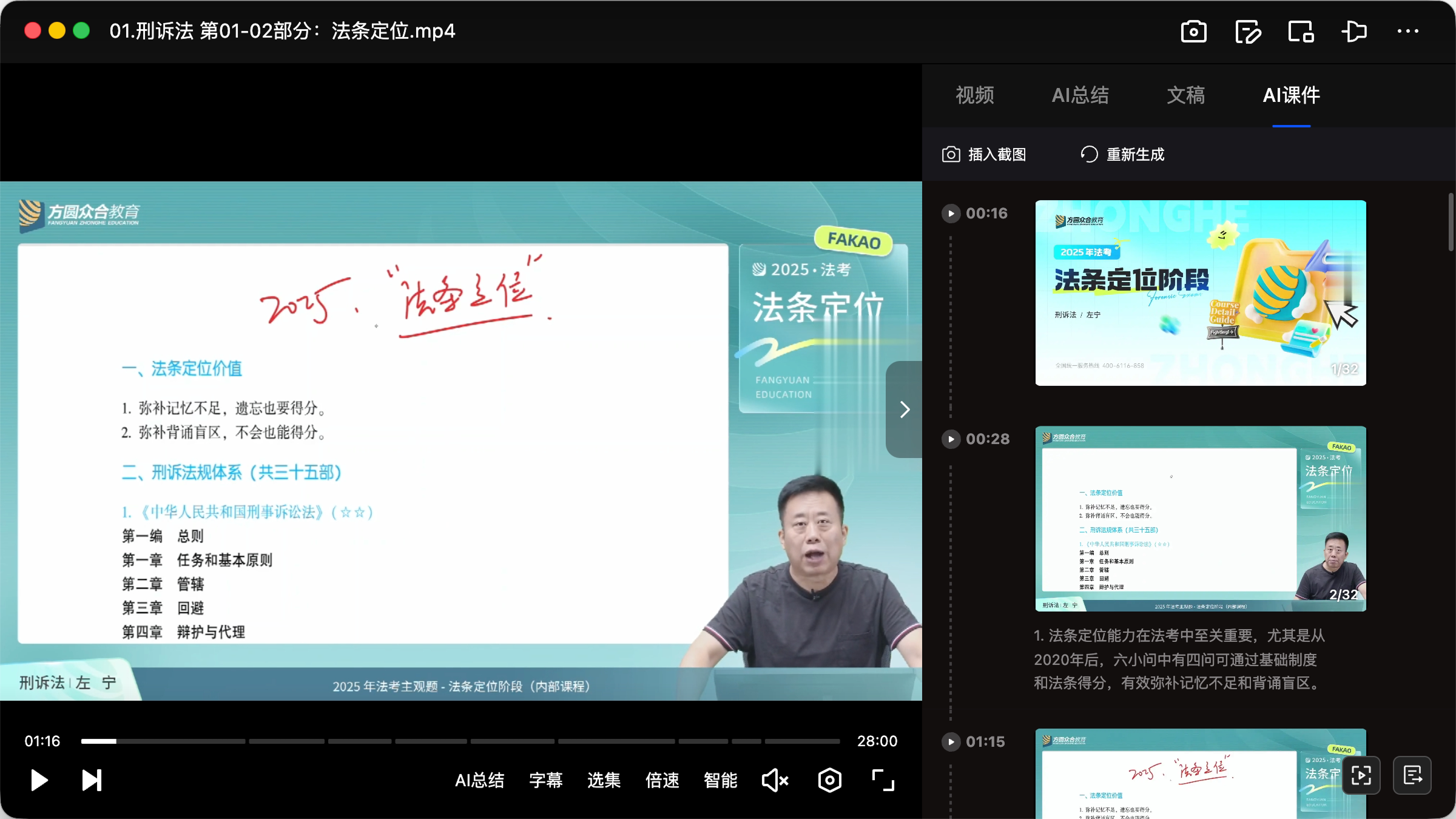Screen dimensions: 1456x819
Task: Click the focus-frame floating icon
Action: 1361,775
